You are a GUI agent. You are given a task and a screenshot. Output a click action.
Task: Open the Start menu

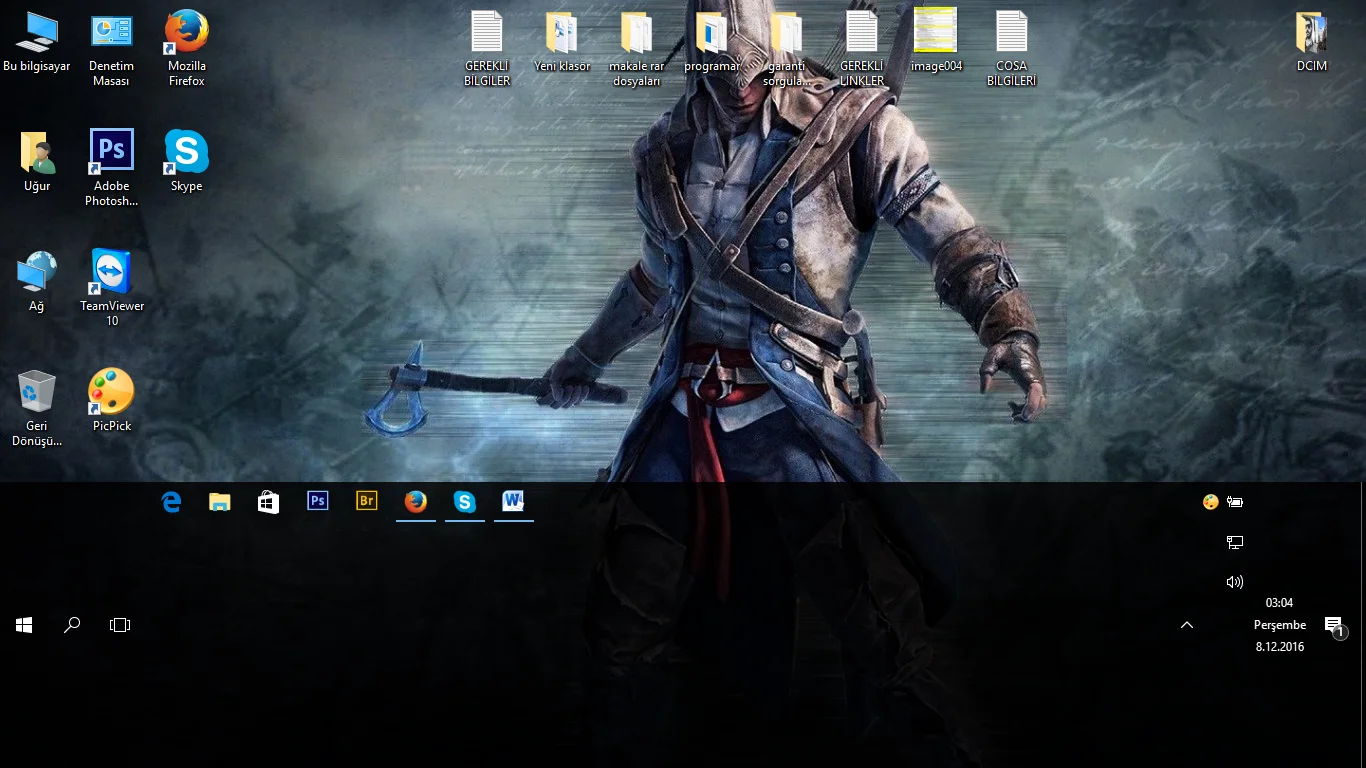[x=24, y=625]
